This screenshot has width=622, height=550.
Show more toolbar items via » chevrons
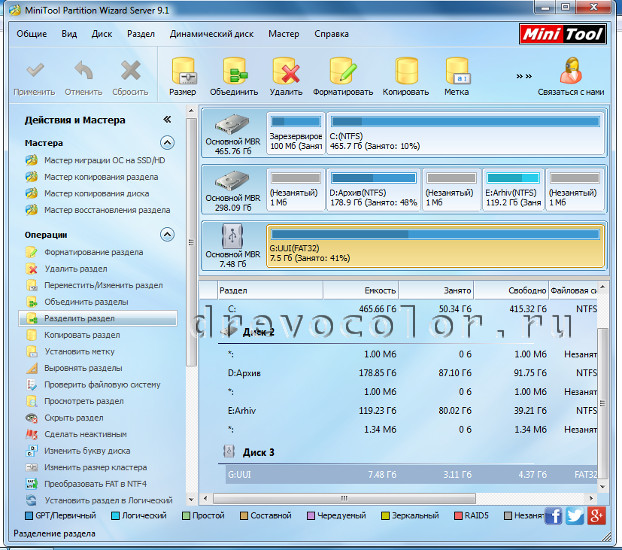point(524,76)
